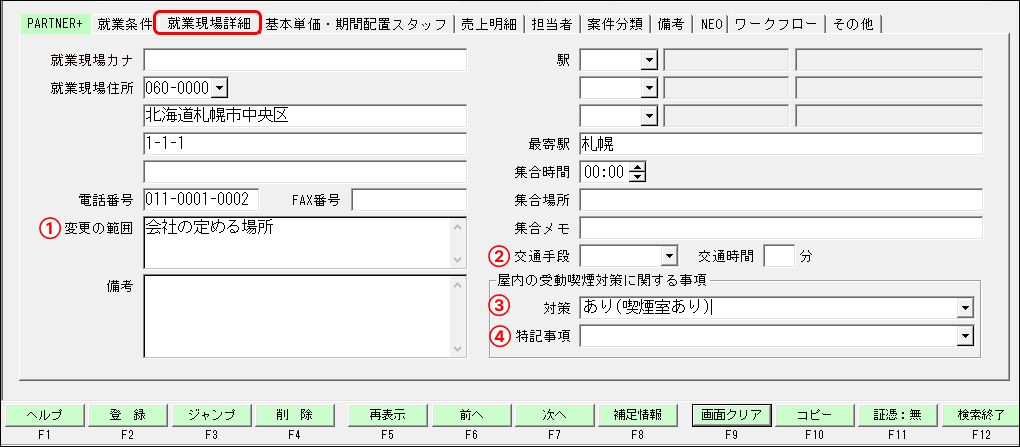Screen dimensions: 1020x447
Task: Click the 前へ F6 button
Action: tap(471, 415)
